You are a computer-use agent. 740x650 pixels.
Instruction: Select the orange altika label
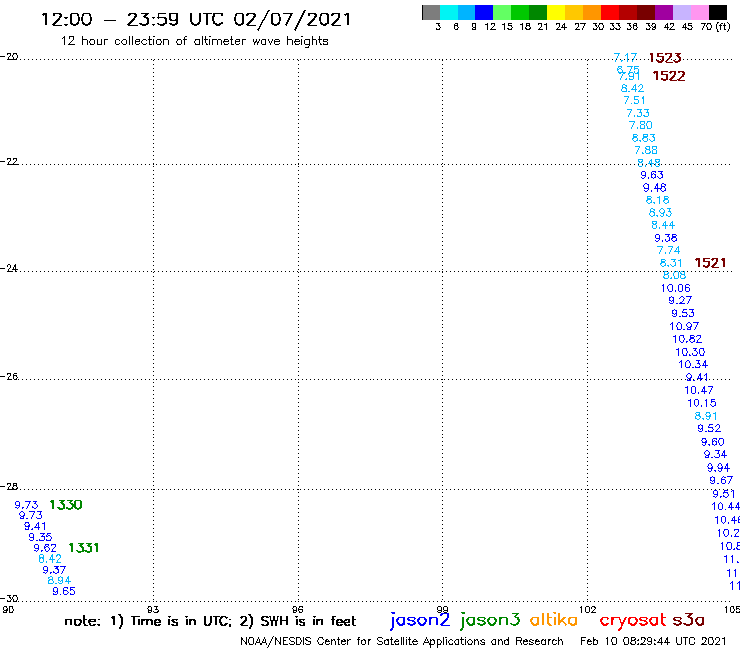pyautogui.click(x=554, y=620)
